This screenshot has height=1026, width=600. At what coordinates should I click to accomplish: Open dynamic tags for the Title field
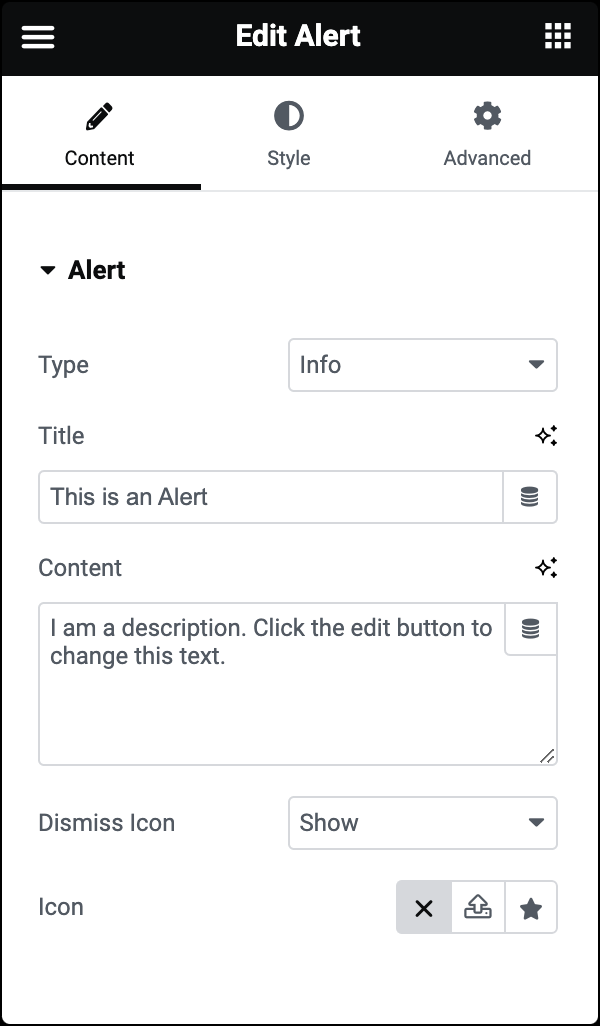click(531, 496)
